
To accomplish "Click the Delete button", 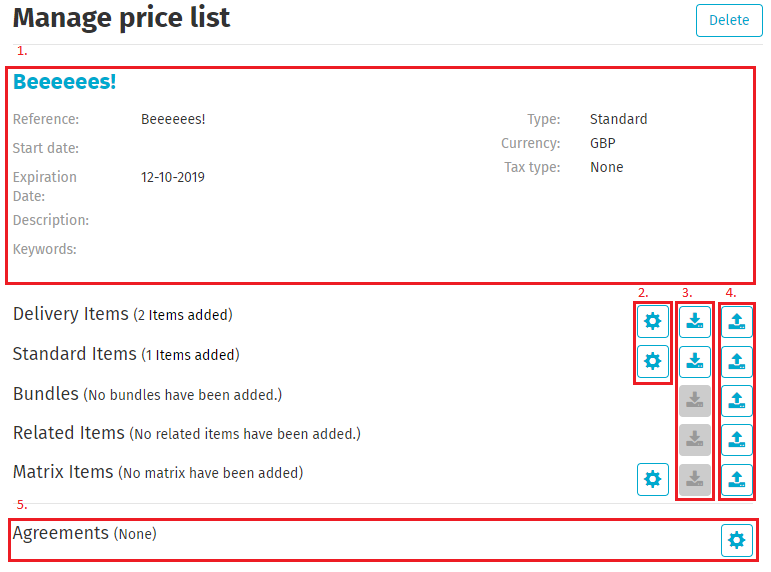I will (729, 20).
